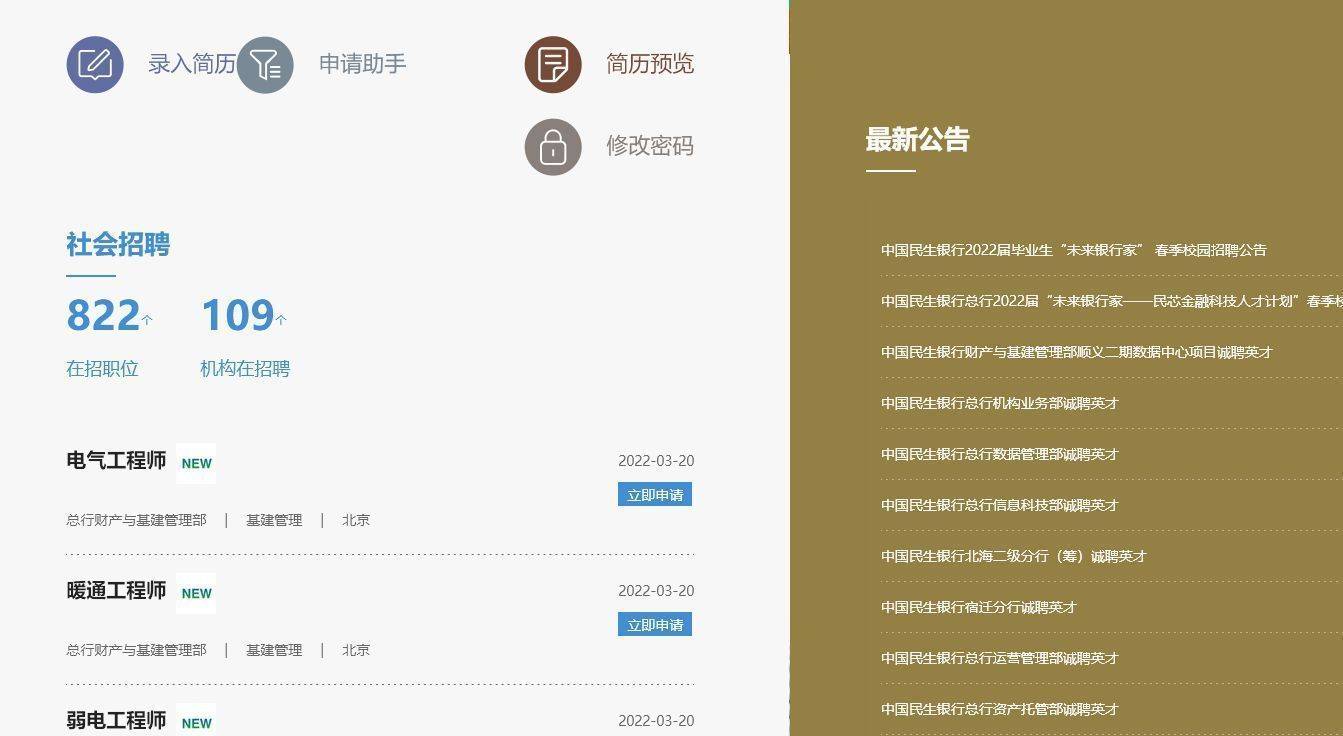Select the 简历预览 text label

(x=649, y=64)
